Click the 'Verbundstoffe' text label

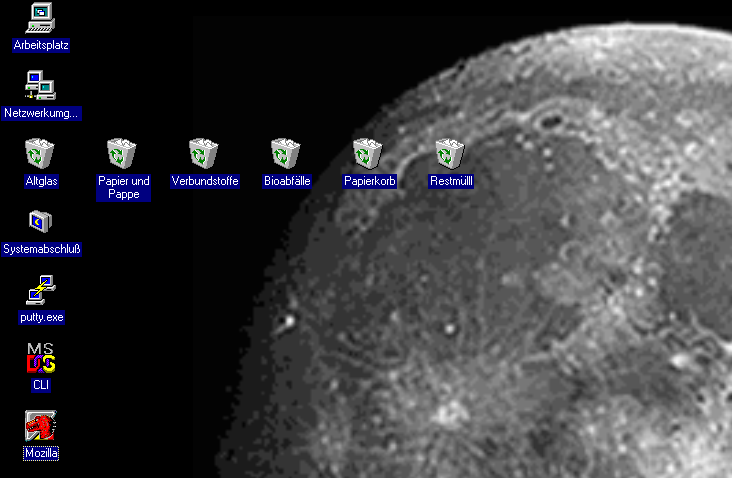(x=205, y=181)
